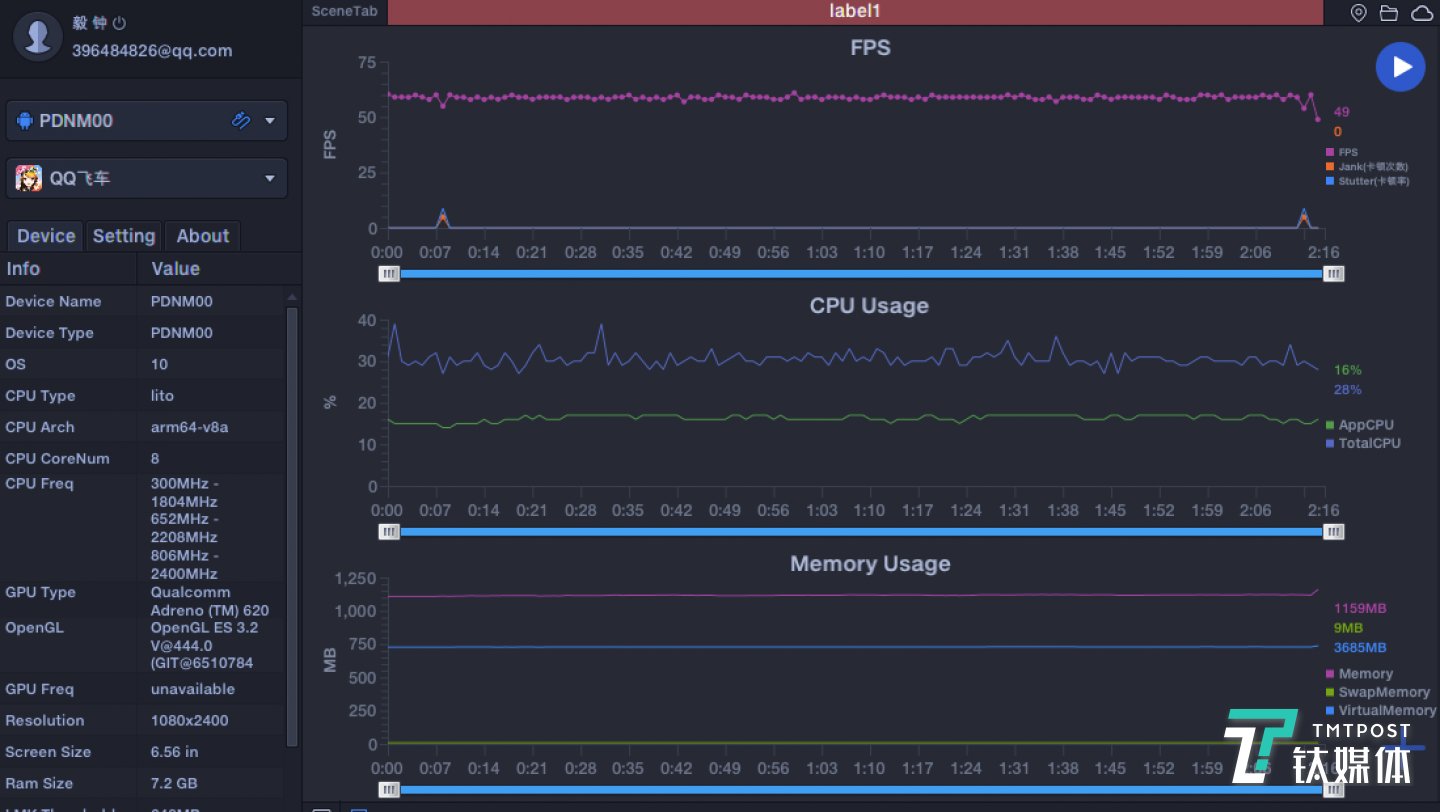Click the cloud upload icon
1440x812 pixels.
[1420, 13]
